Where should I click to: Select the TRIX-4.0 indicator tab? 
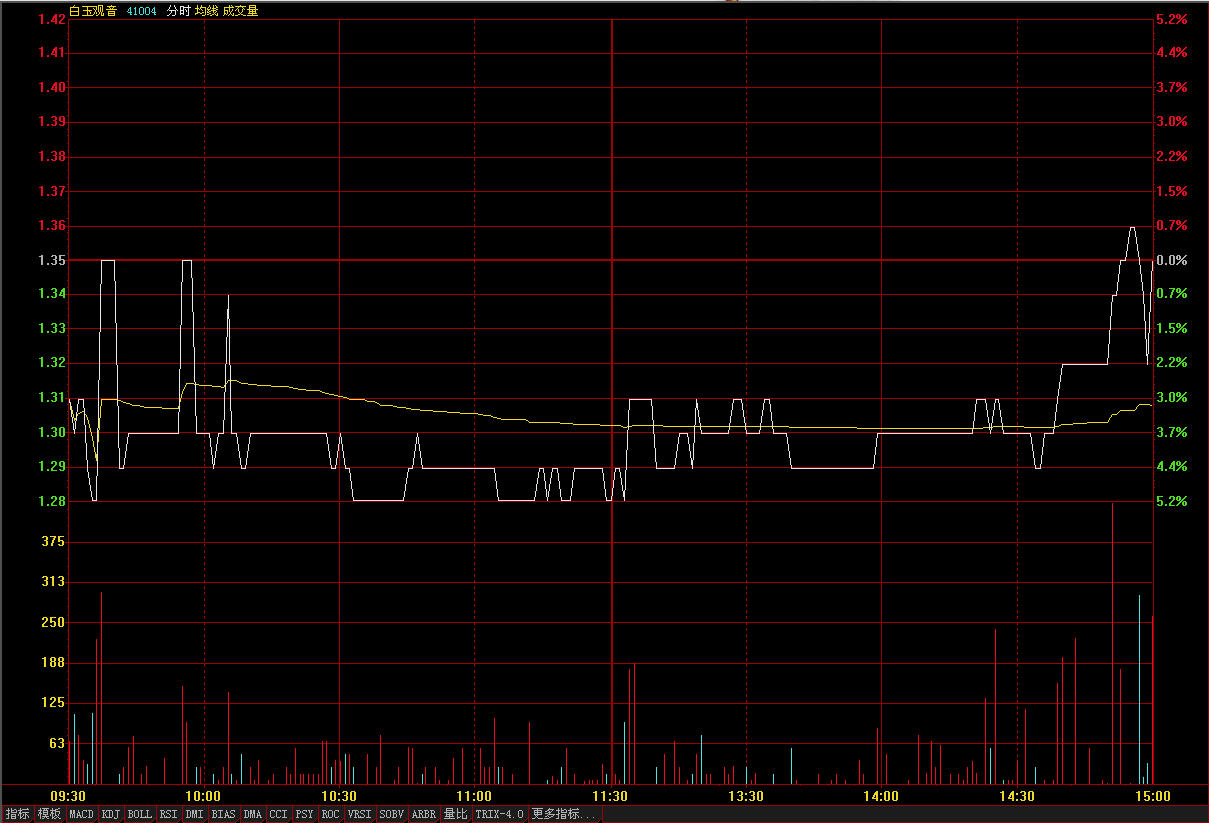click(500, 814)
